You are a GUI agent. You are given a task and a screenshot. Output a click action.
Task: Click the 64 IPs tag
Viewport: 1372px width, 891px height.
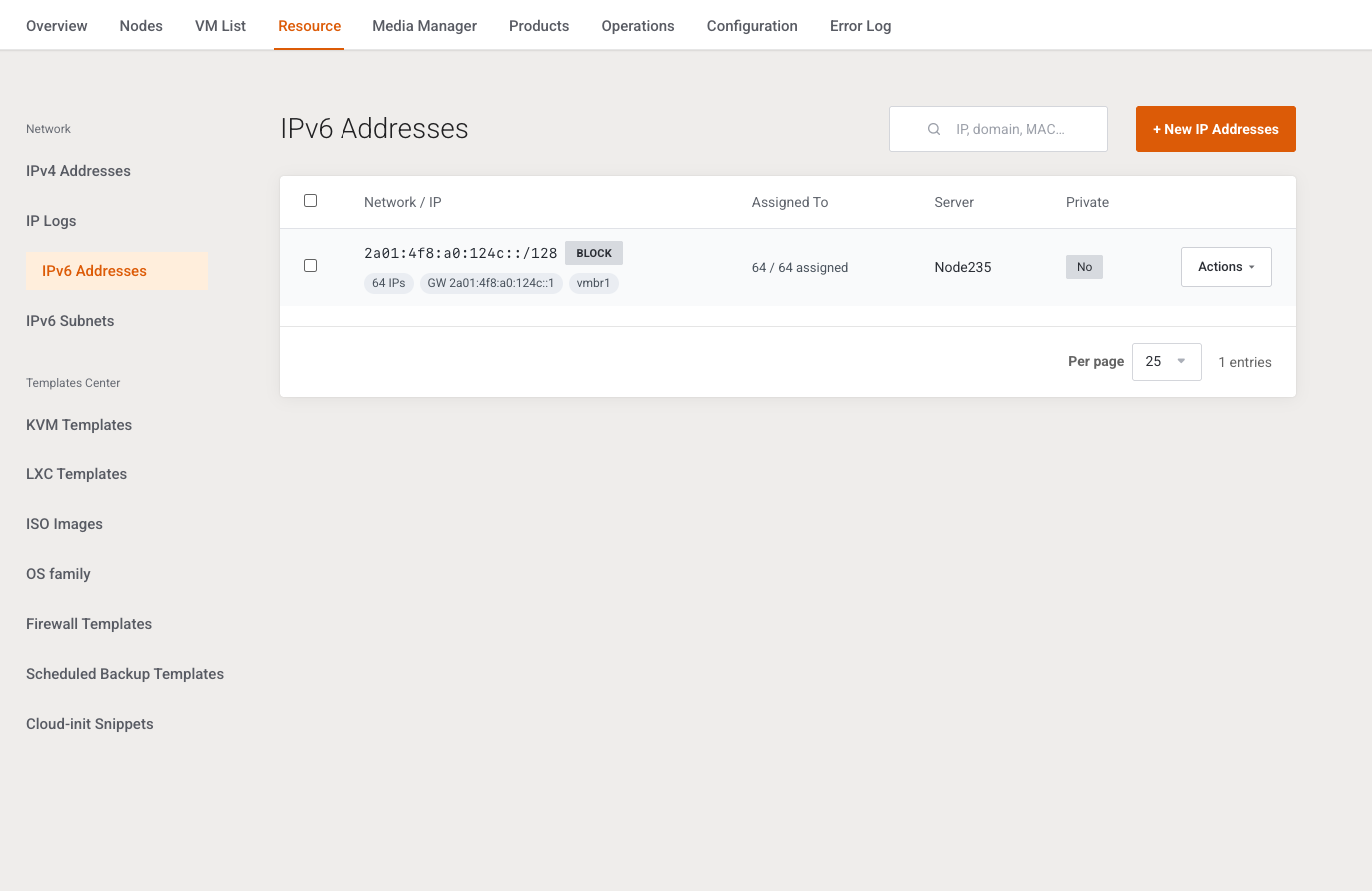tap(389, 283)
